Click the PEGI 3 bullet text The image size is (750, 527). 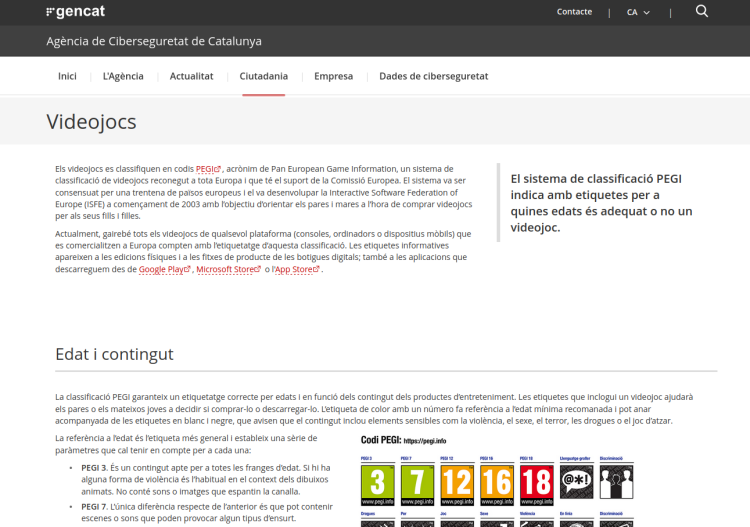click(x=206, y=479)
